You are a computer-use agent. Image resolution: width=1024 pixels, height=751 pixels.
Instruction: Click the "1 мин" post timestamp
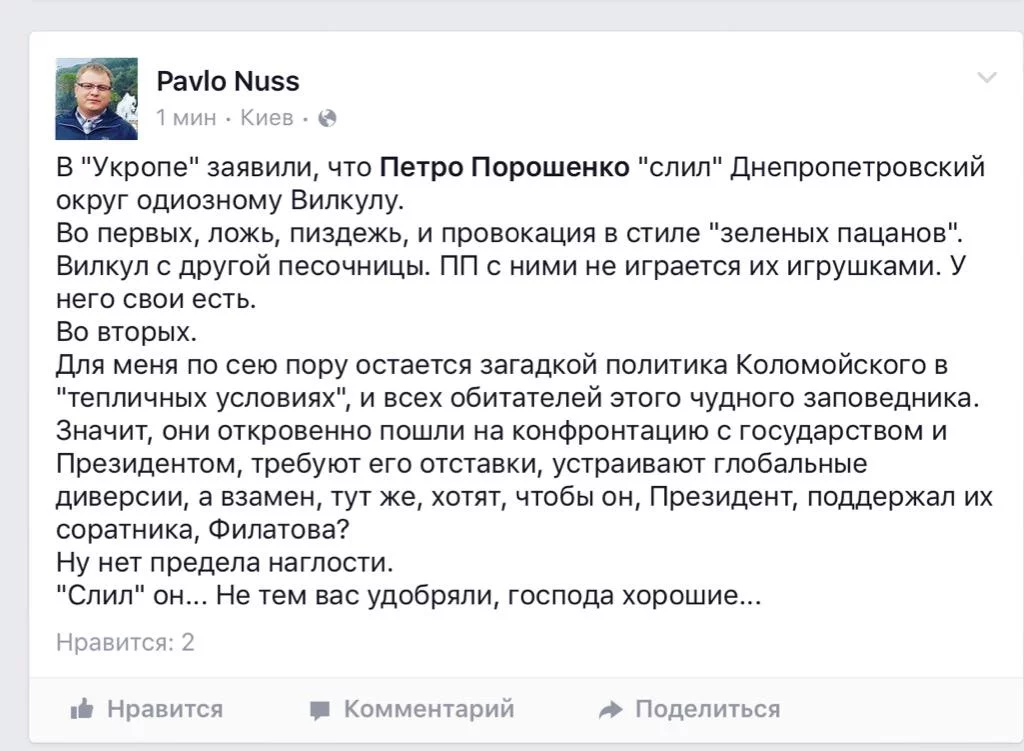186,118
